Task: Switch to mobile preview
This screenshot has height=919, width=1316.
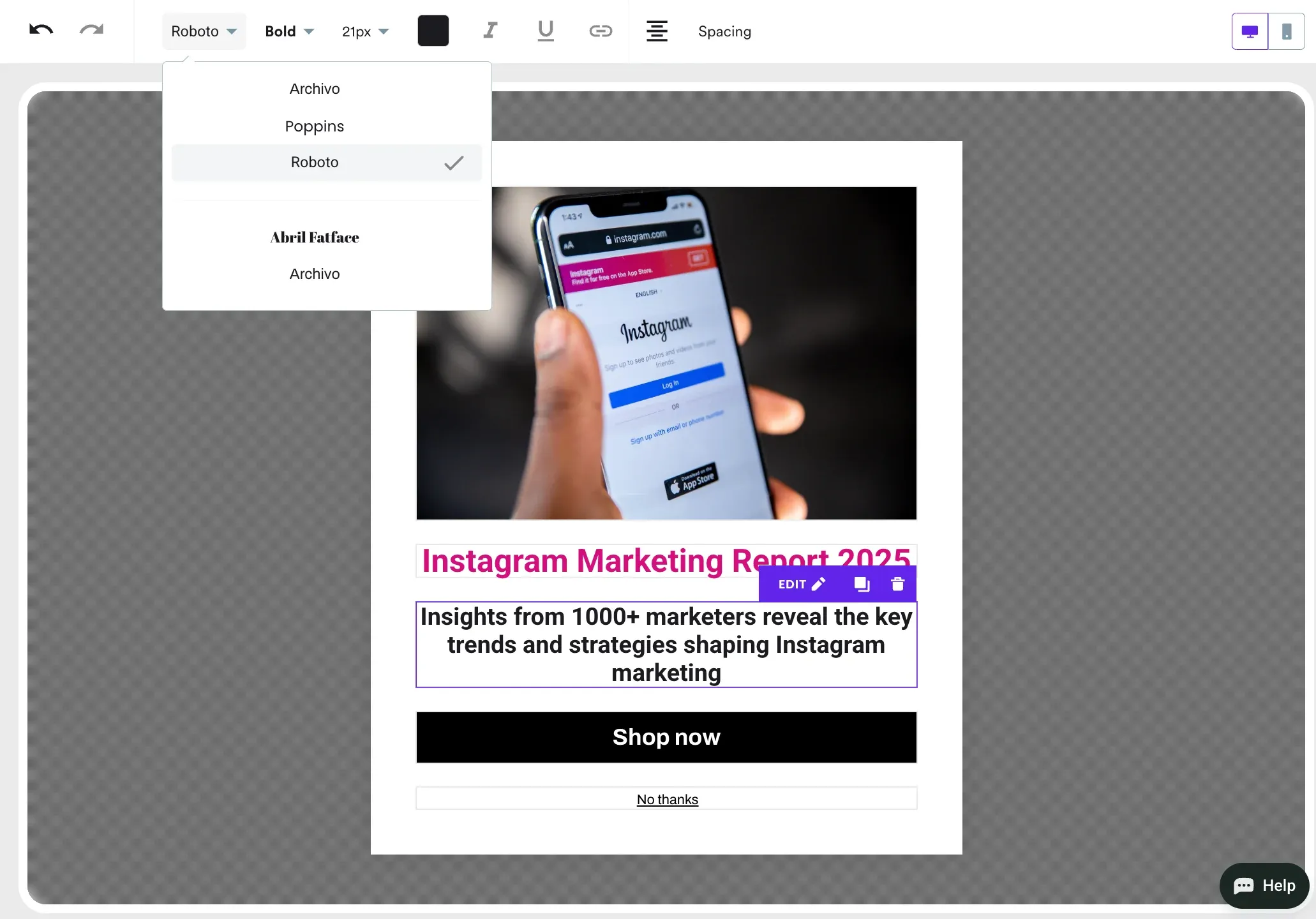Action: pos(1287,31)
